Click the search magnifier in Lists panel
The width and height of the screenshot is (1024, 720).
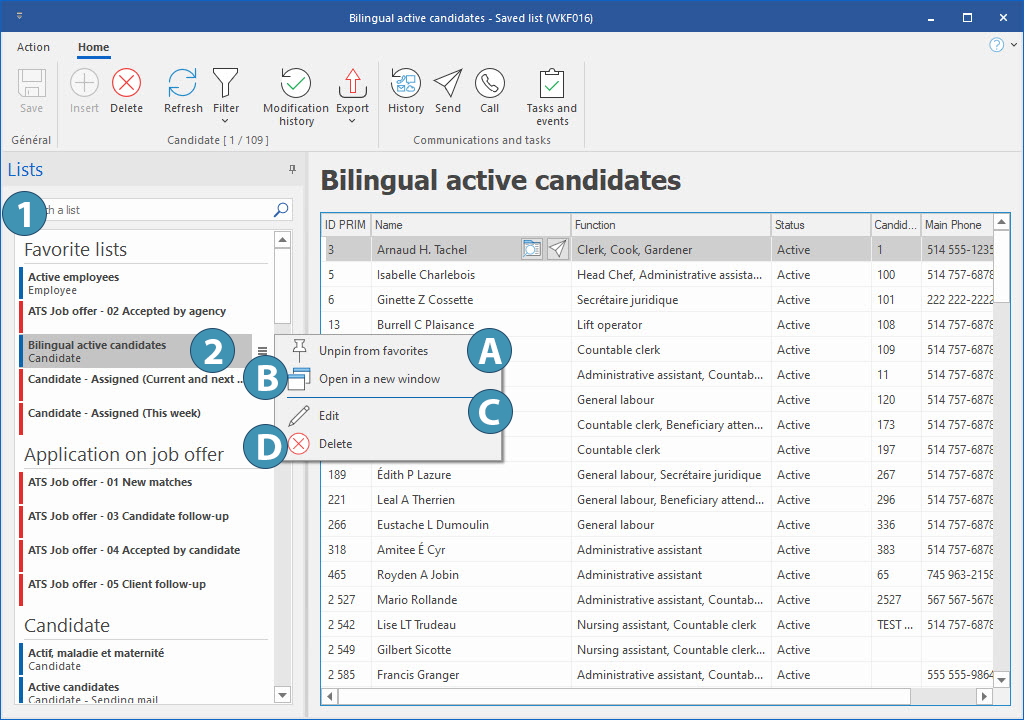[x=281, y=210]
